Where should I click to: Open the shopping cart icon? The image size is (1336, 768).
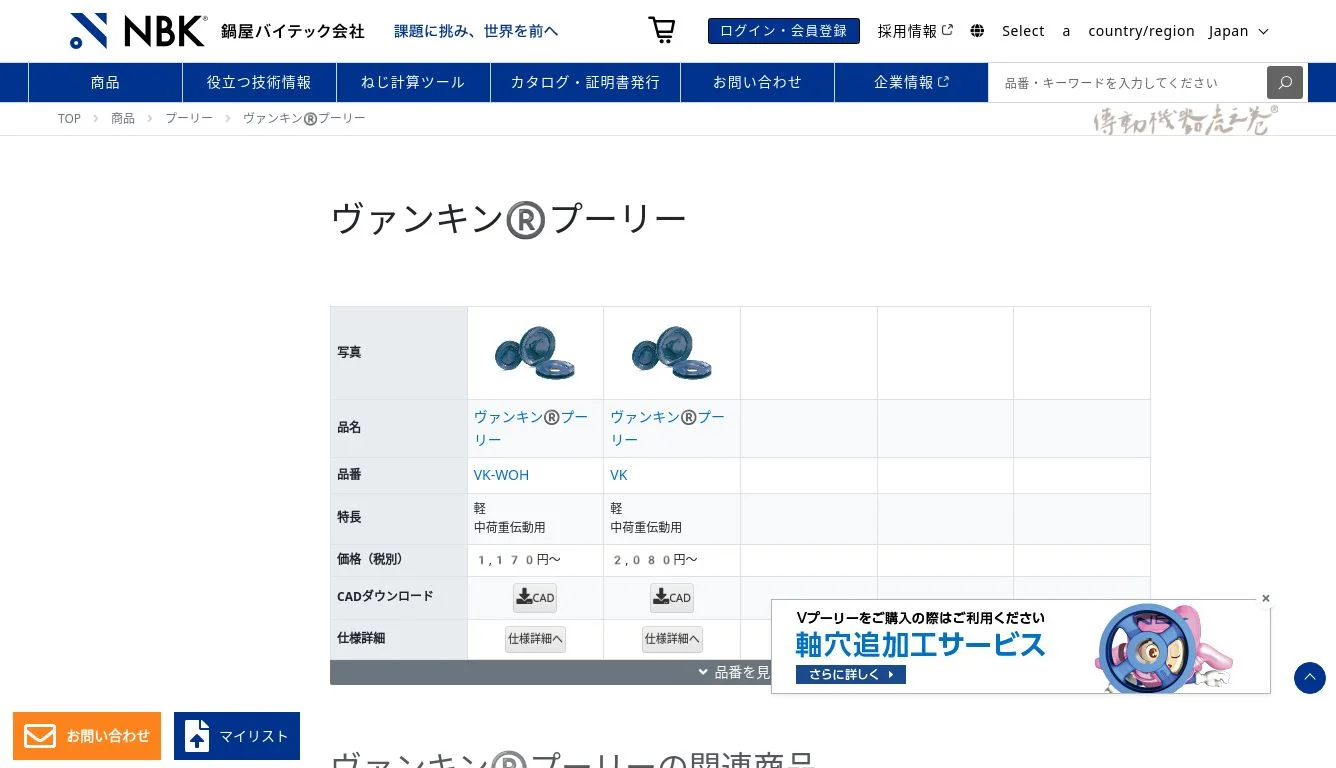pyautogui.click(x=661, y=30)
